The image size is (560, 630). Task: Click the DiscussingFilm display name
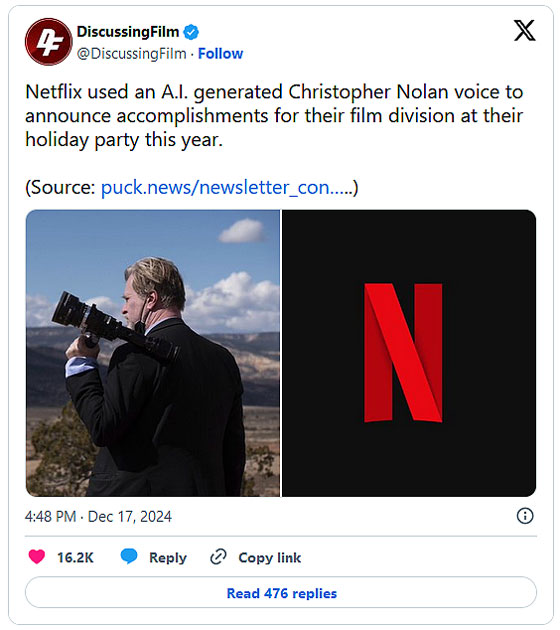(x=128, y=32)
